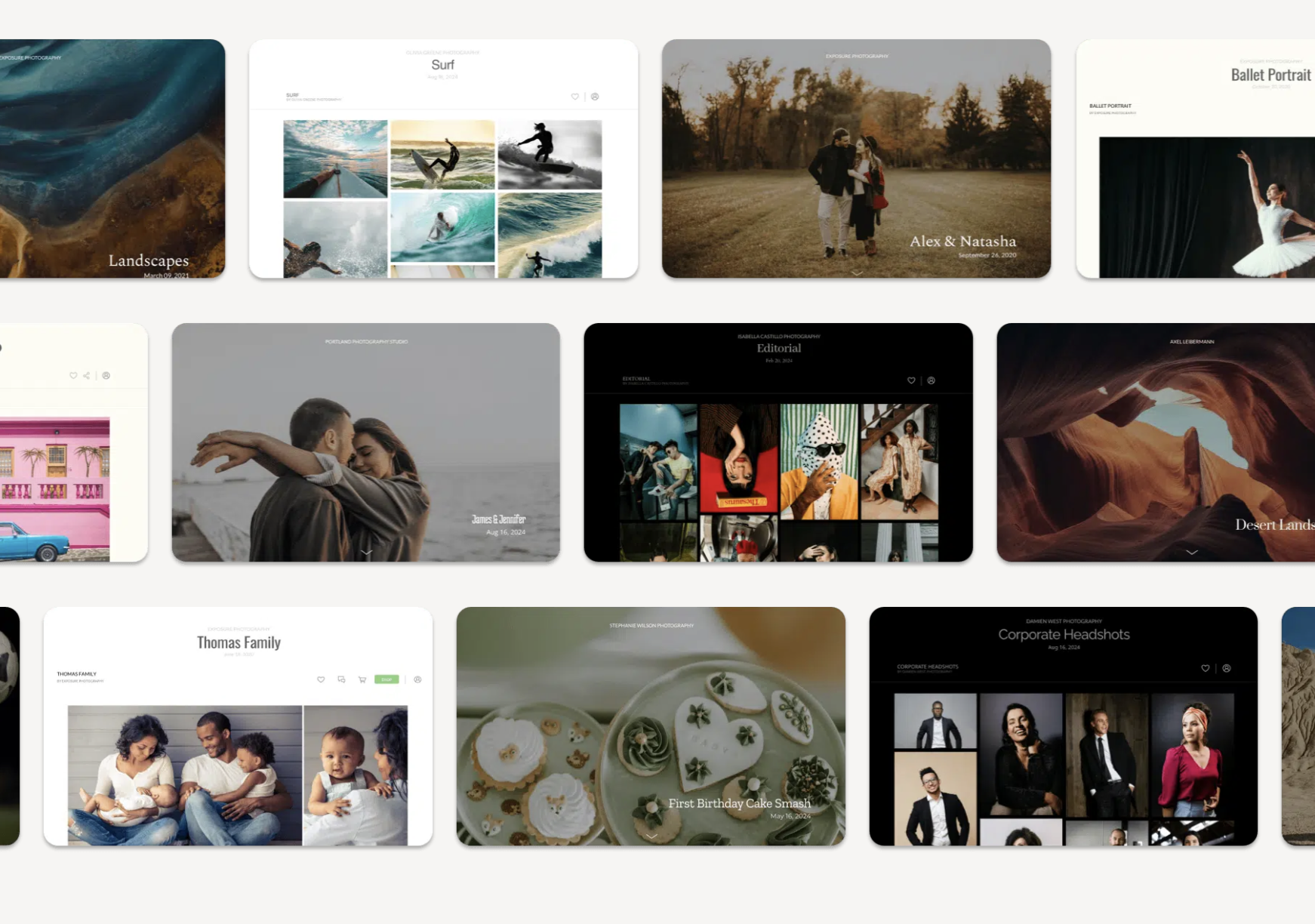Click Portland Photography Studio label on James & Jennifer
Image resolution: width=1315 pixels, height=924 pixels.
click(x=366, y=342)
